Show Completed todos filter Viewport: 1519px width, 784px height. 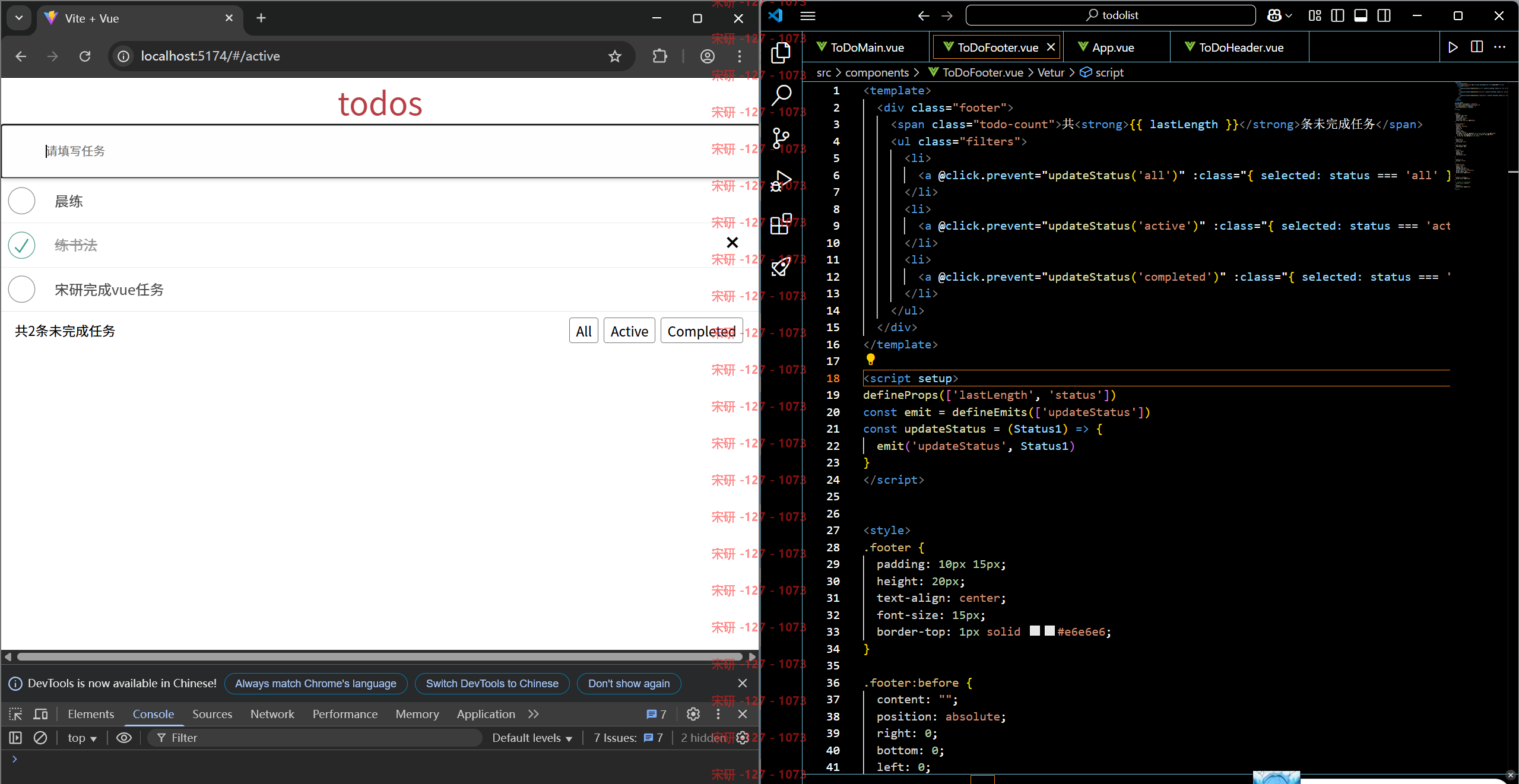coord(701,331)
